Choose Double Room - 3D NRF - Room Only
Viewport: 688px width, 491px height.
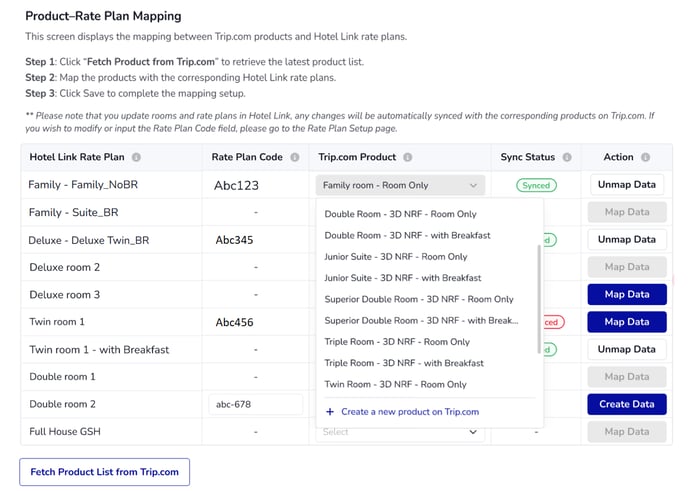point(400,214)
